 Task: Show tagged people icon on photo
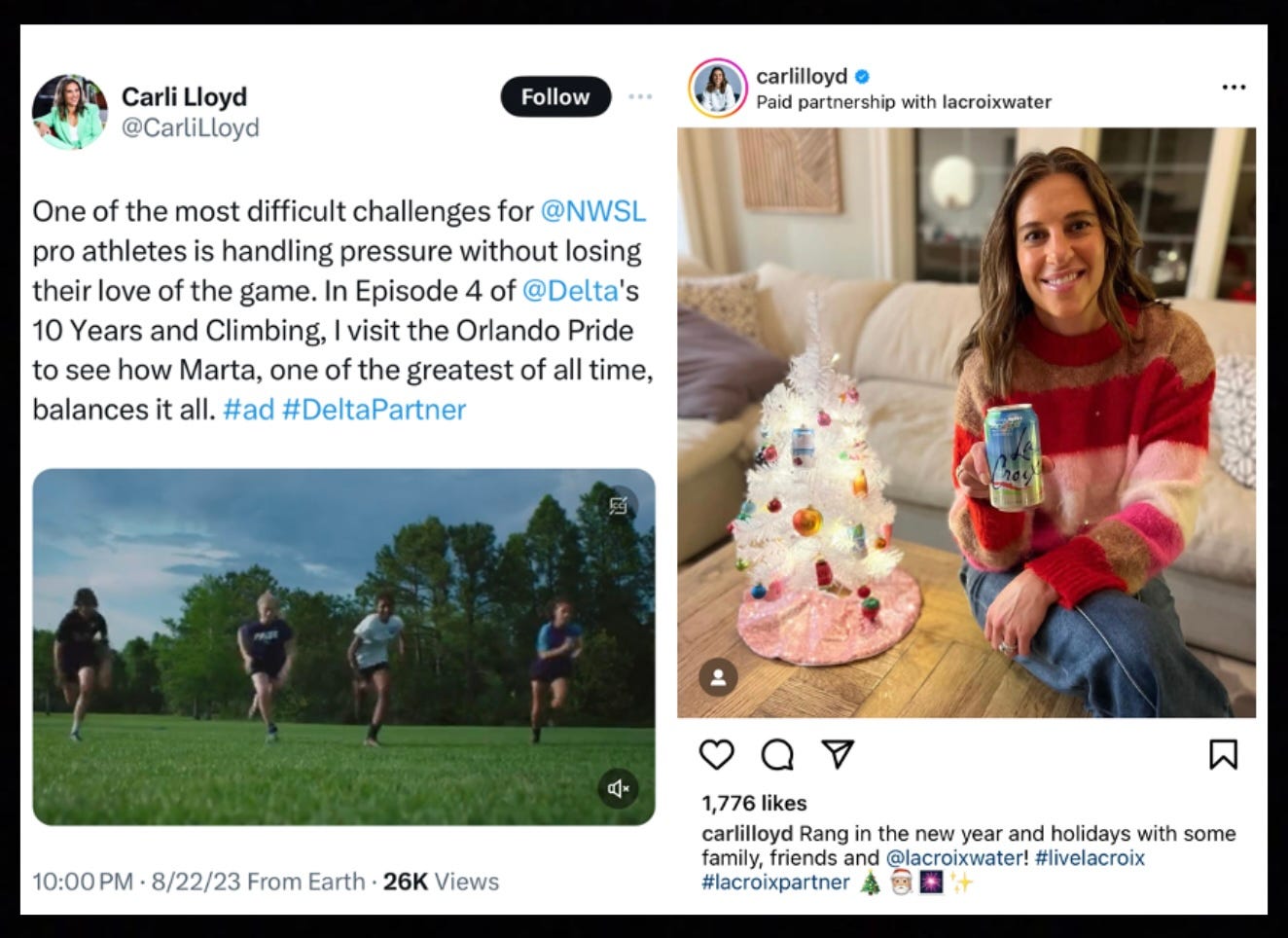718,678
